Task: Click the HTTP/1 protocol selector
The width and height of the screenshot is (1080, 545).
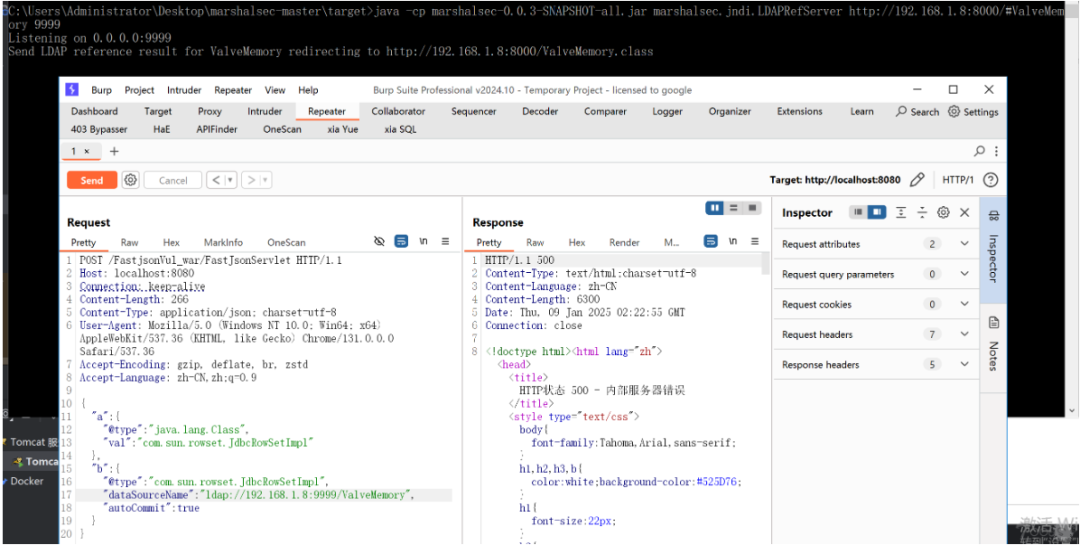Action: (x=958, y=180)
